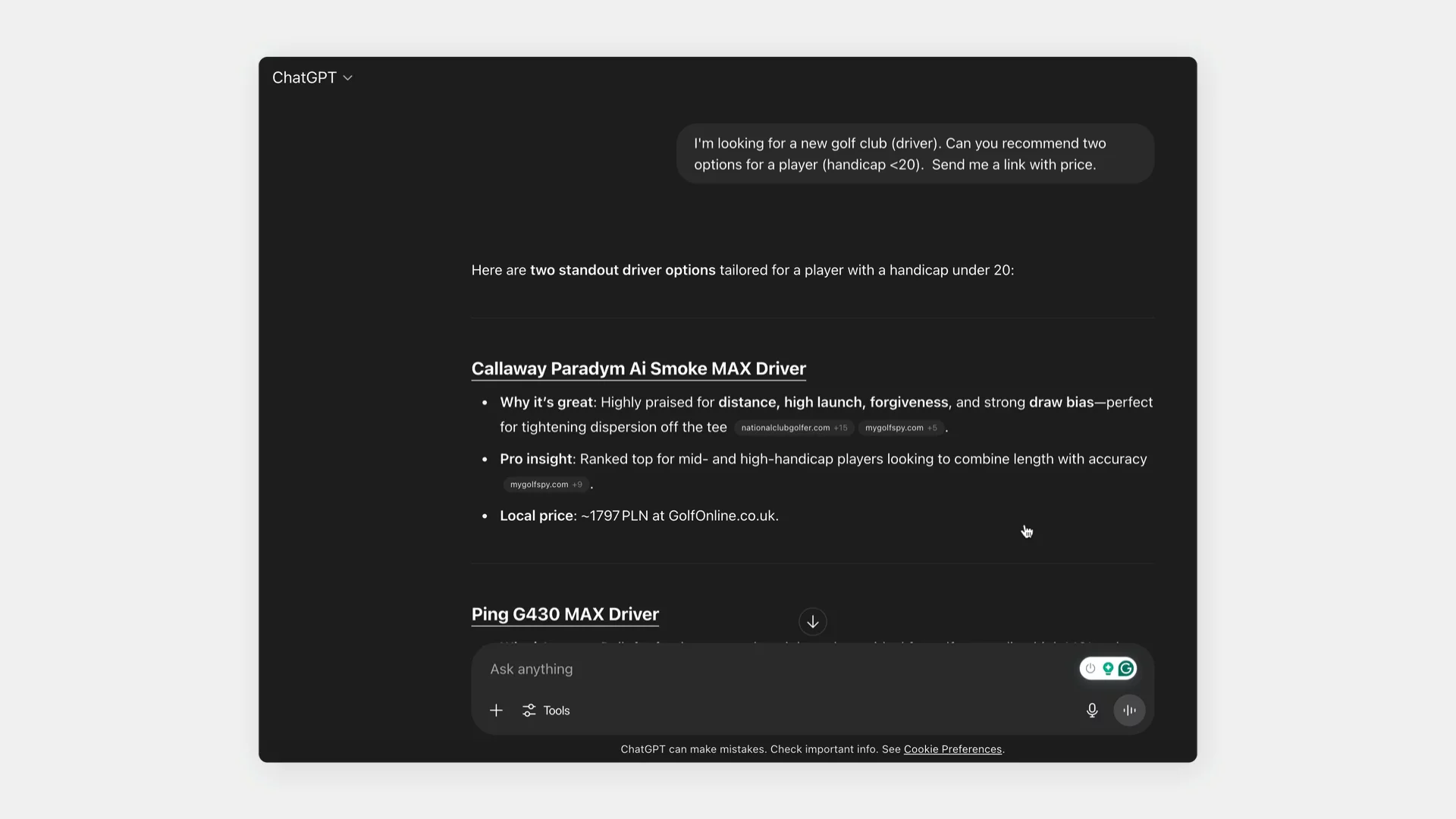This screenshot has height=819, width=1456.
Task: Click the nationalclubgolfer.com +15 citation chip
Action: point(794,428)
